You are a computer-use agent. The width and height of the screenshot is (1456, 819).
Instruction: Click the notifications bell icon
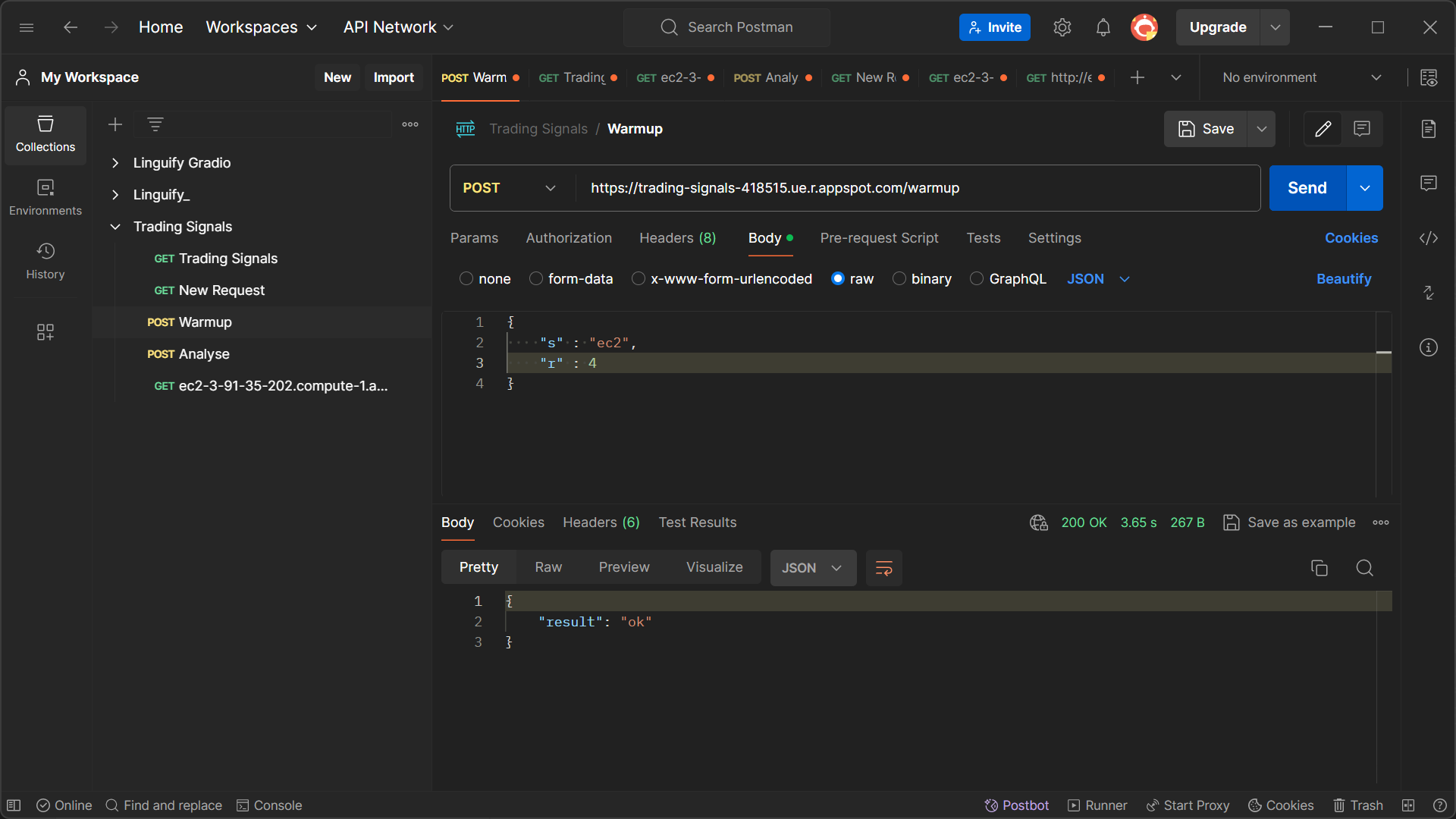pyautogui.click(x=1103, y=27)
